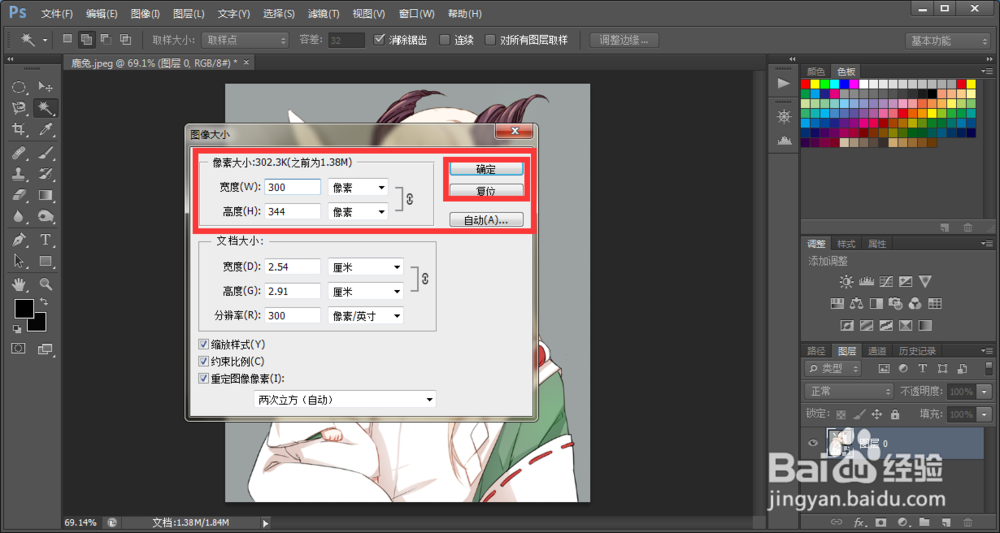Select the Pen tool
Screen dimensions: 1000x533
(x=19, y=240)
